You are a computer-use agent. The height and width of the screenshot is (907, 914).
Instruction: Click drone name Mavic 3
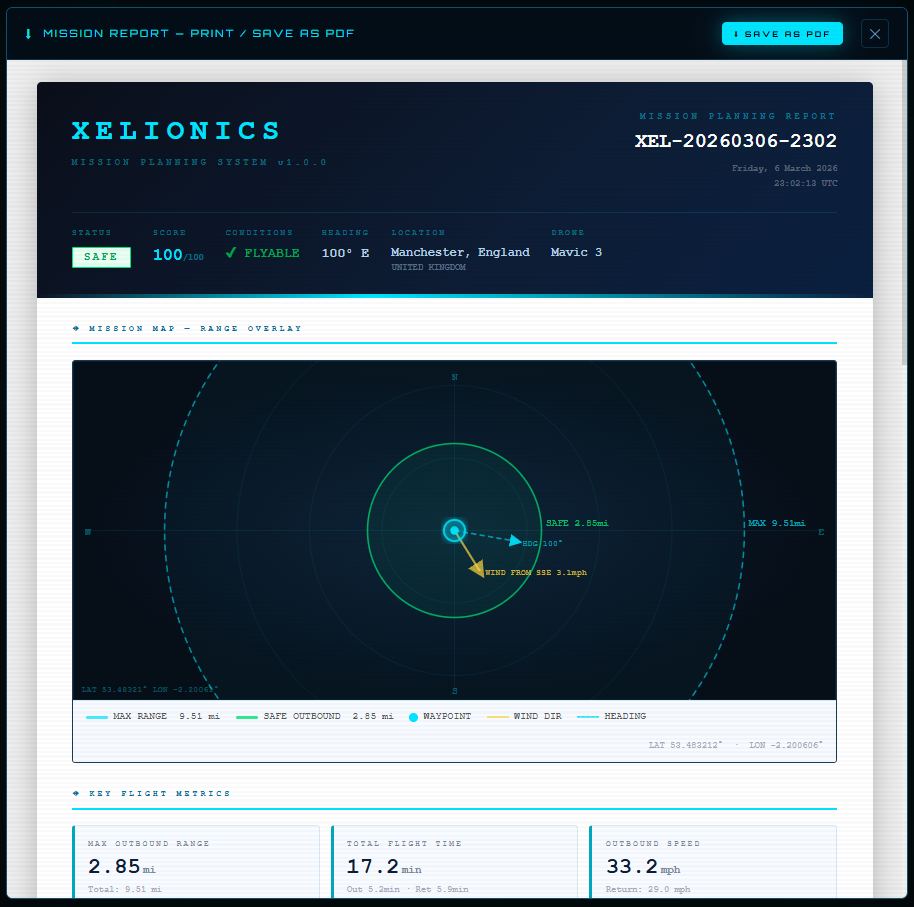[x=576, y=252]
